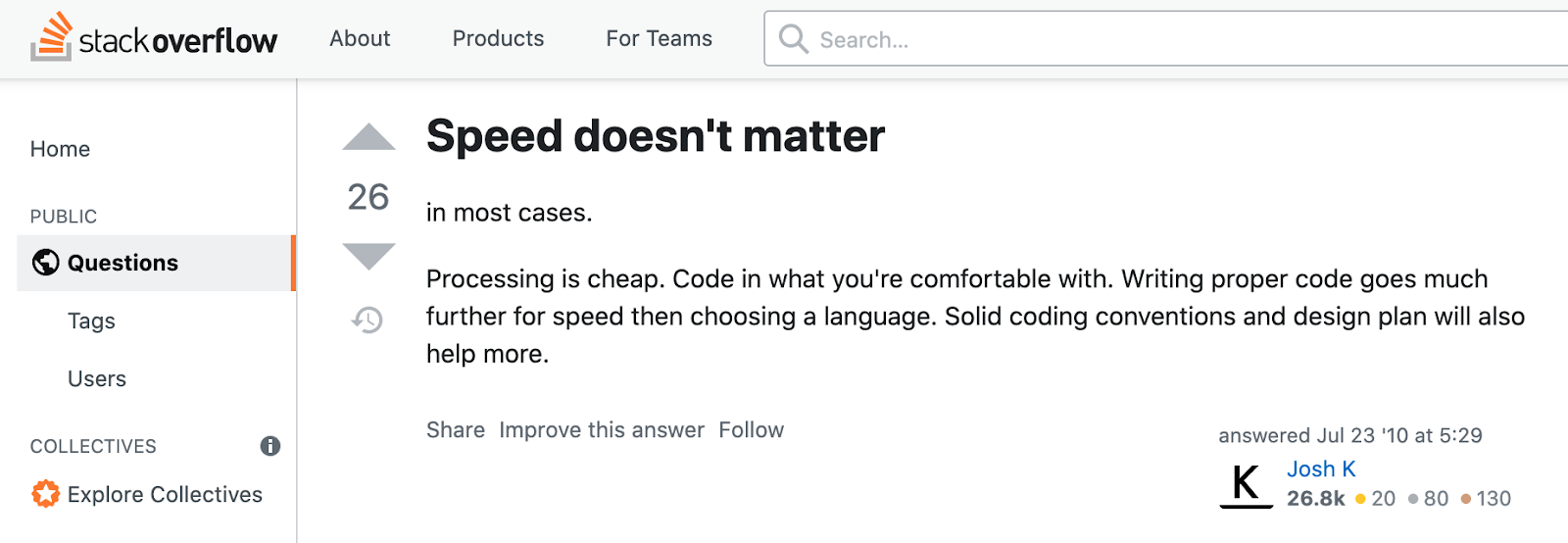The width and height of the screenshot is (1568, 543).
Task: Open the Users page
Action: pyautogui.click(x=97, y=379)
